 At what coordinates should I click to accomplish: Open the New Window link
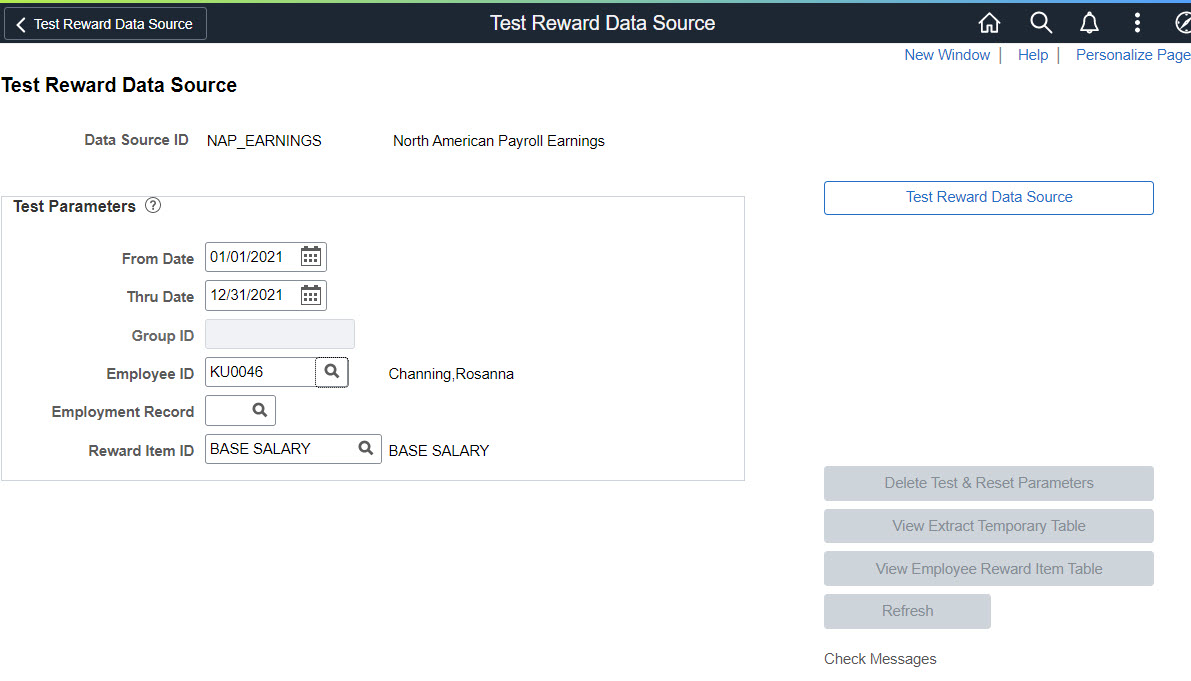[x=947, y=55]
